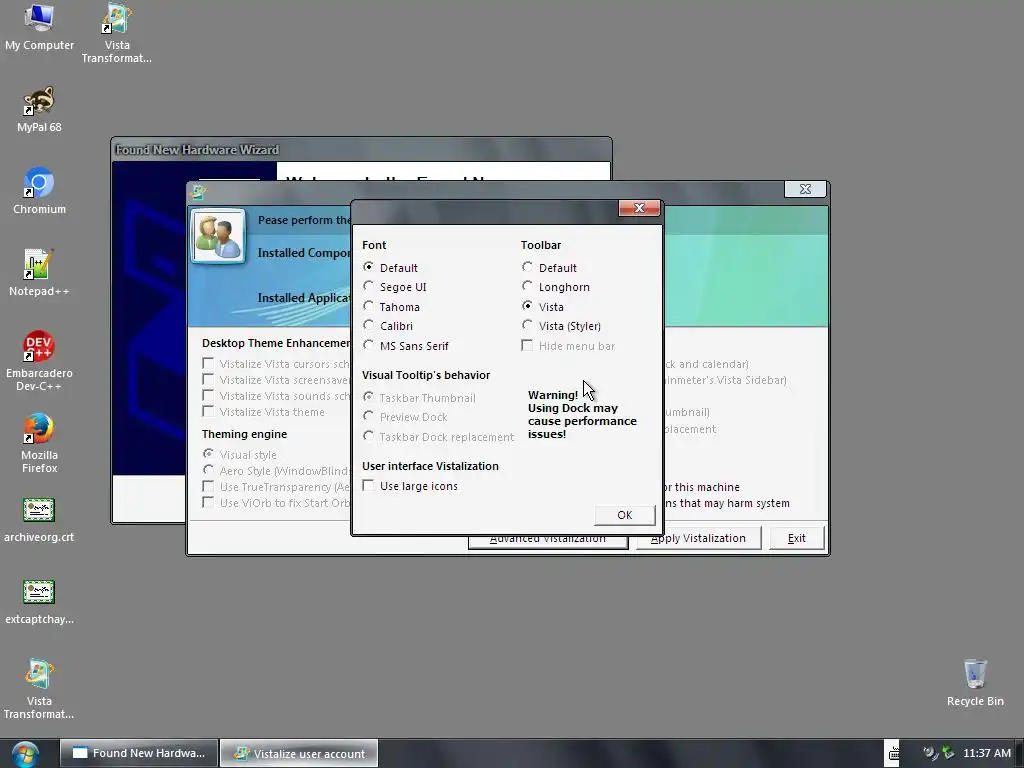Launch the MyPal 68 browser icon
The image size is (1024, 768).
(39, 110)
